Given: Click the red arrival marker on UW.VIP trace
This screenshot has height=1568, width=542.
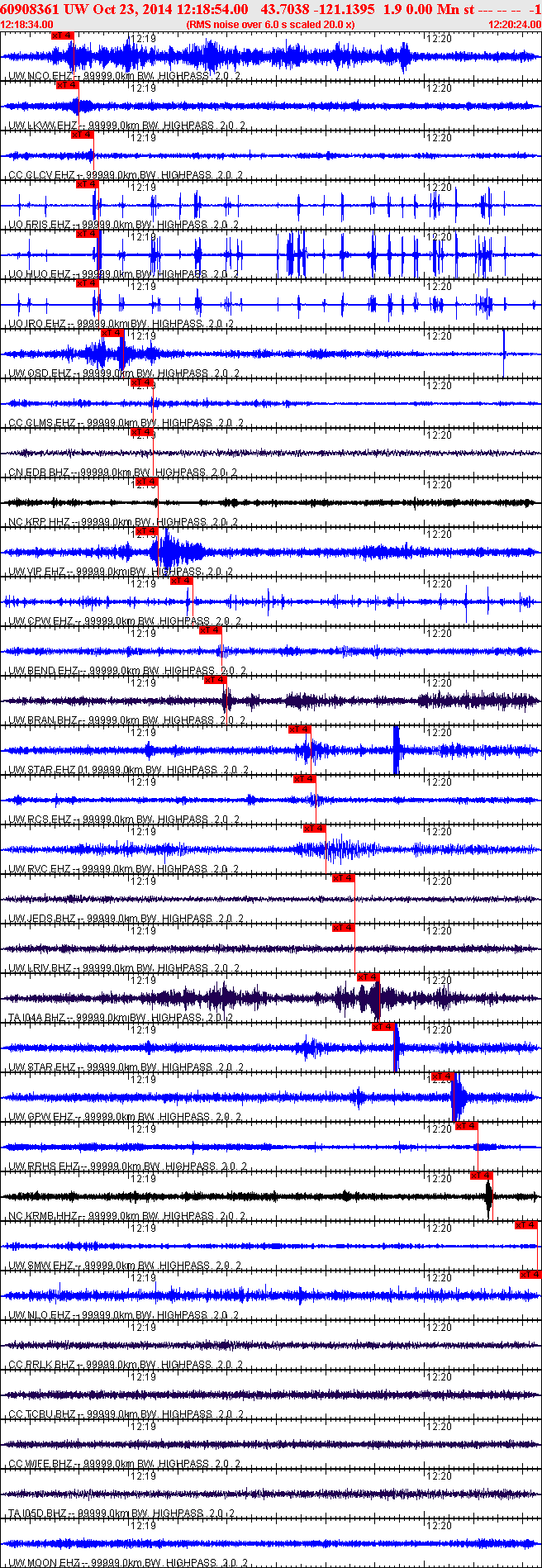Looking at the screenshot, I should click(x=146, y=531).
